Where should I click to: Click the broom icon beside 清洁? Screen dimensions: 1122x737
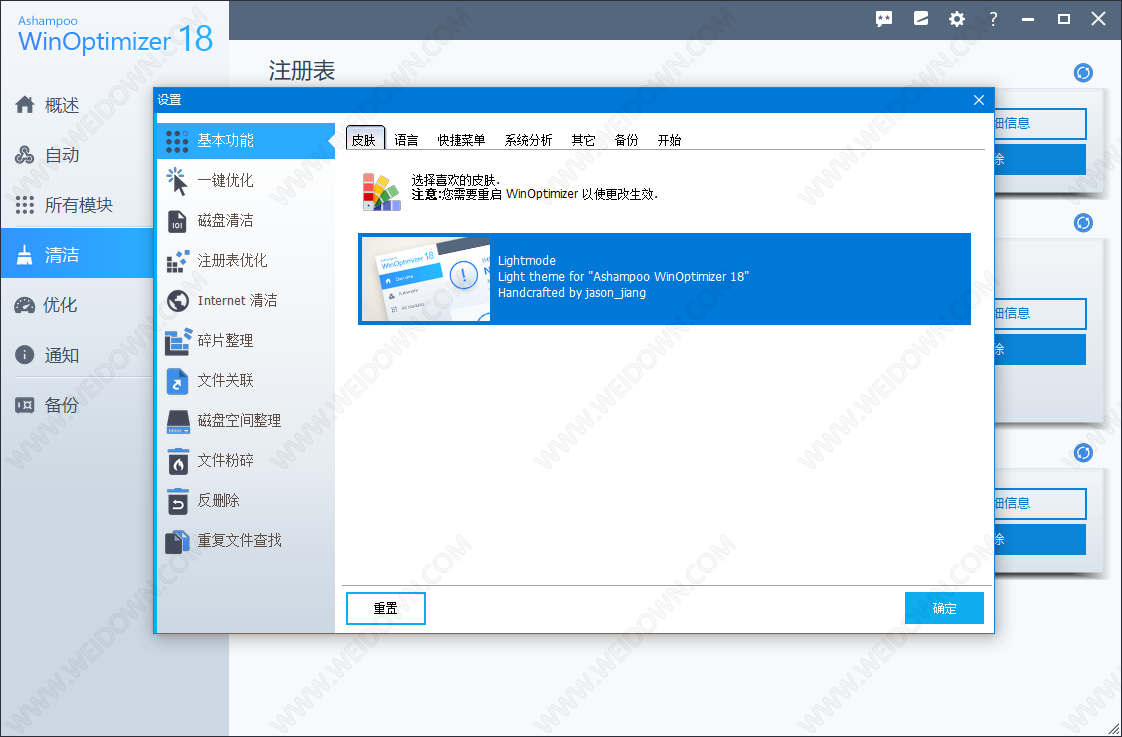point(25,255)
